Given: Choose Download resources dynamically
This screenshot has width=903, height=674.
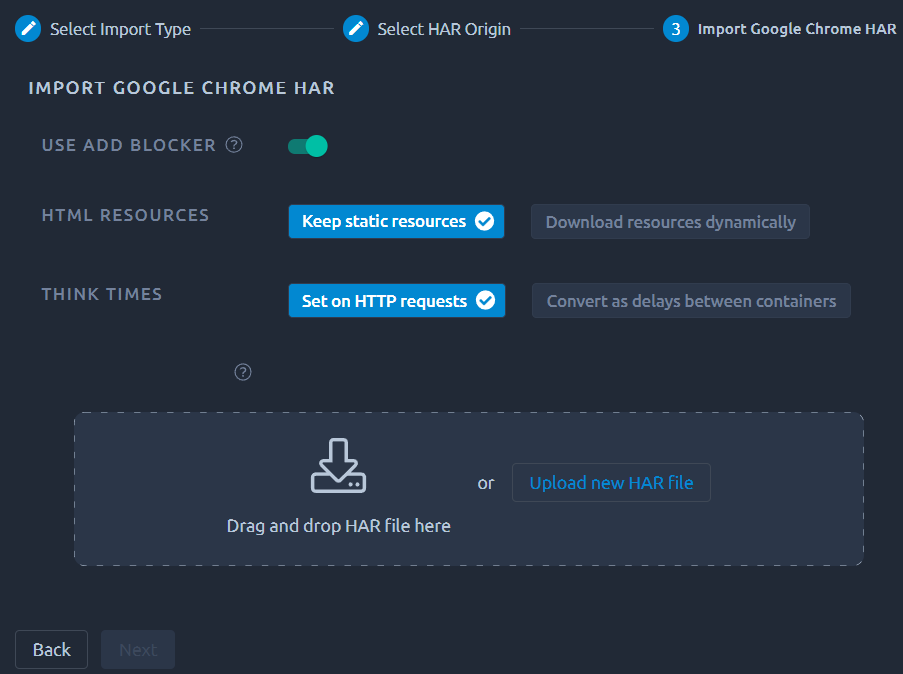Looking at the screenshot, I should click(670, 222).
